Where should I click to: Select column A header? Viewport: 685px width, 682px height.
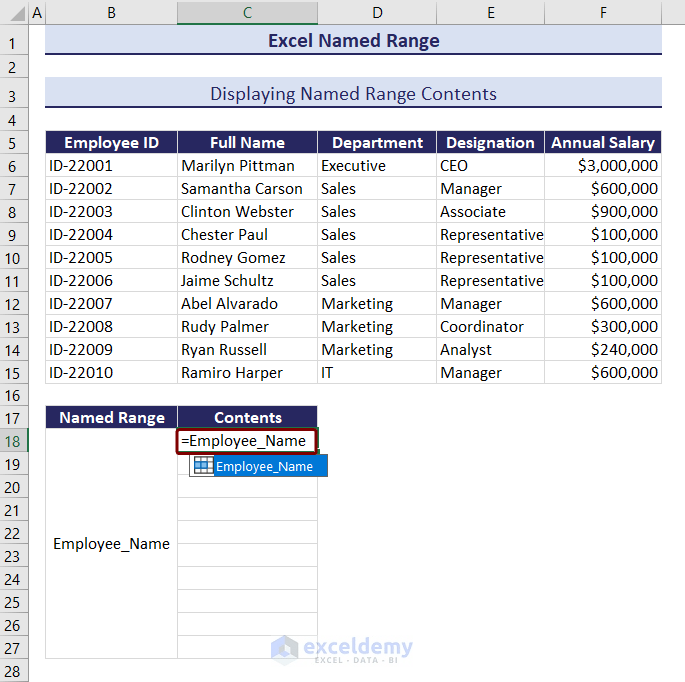pyautogui.click(x=37, y=12)
